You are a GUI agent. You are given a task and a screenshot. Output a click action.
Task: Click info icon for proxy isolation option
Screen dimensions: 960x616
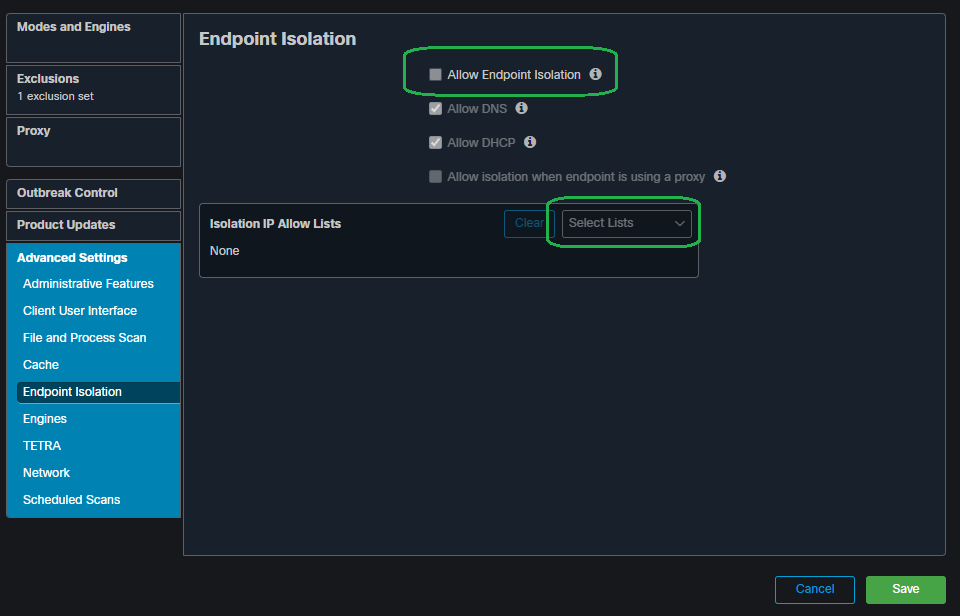(x=720, y=177)
